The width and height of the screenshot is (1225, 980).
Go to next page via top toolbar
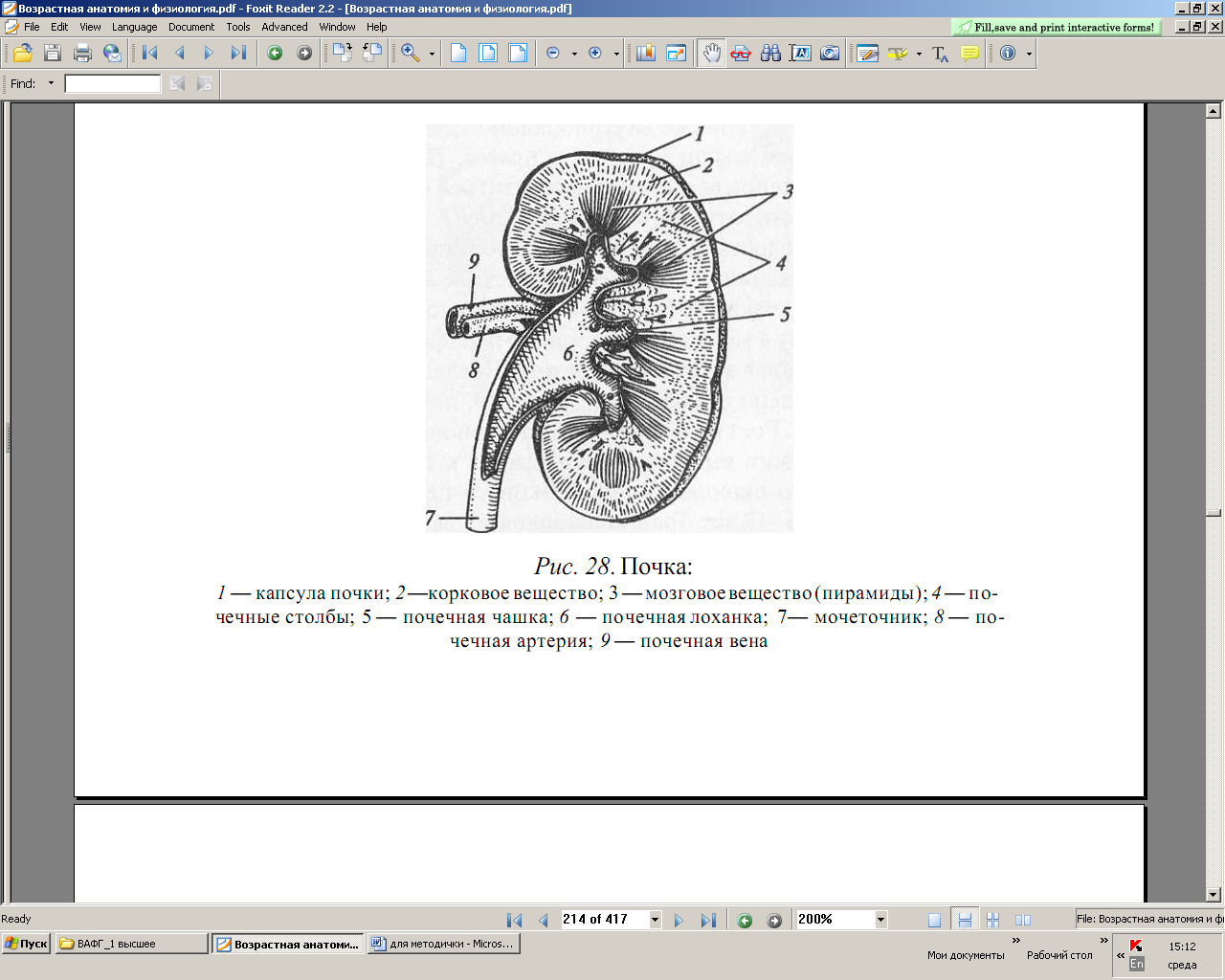[209, 54]
